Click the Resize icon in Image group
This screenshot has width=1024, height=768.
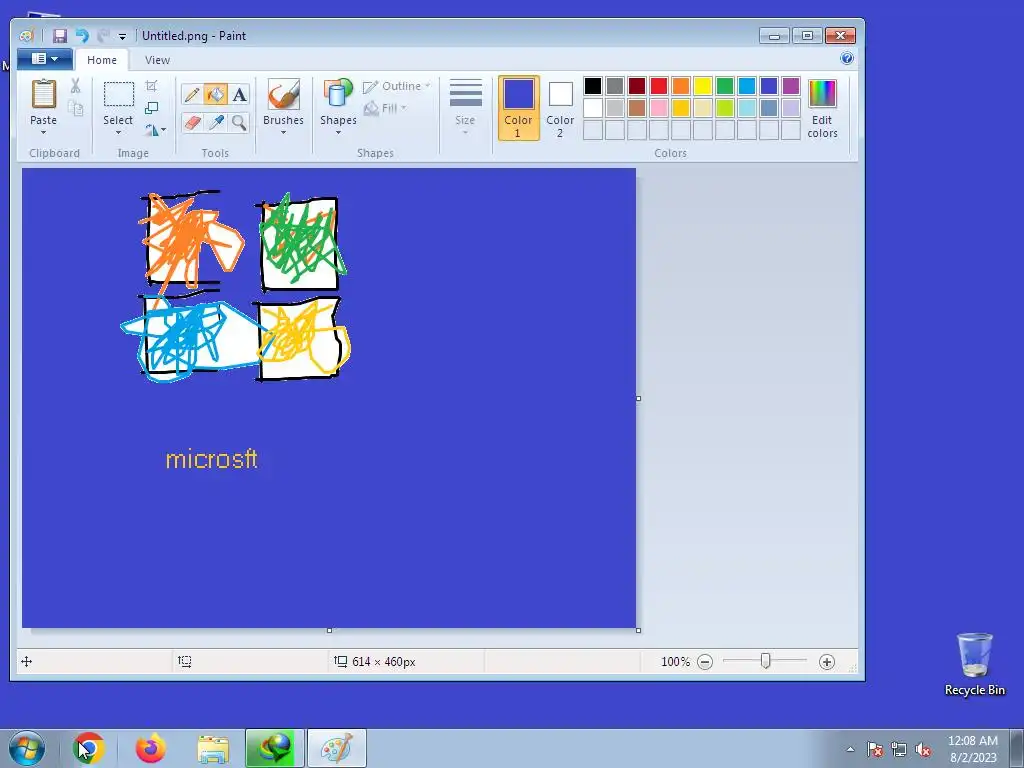click(x=152, y=108)
